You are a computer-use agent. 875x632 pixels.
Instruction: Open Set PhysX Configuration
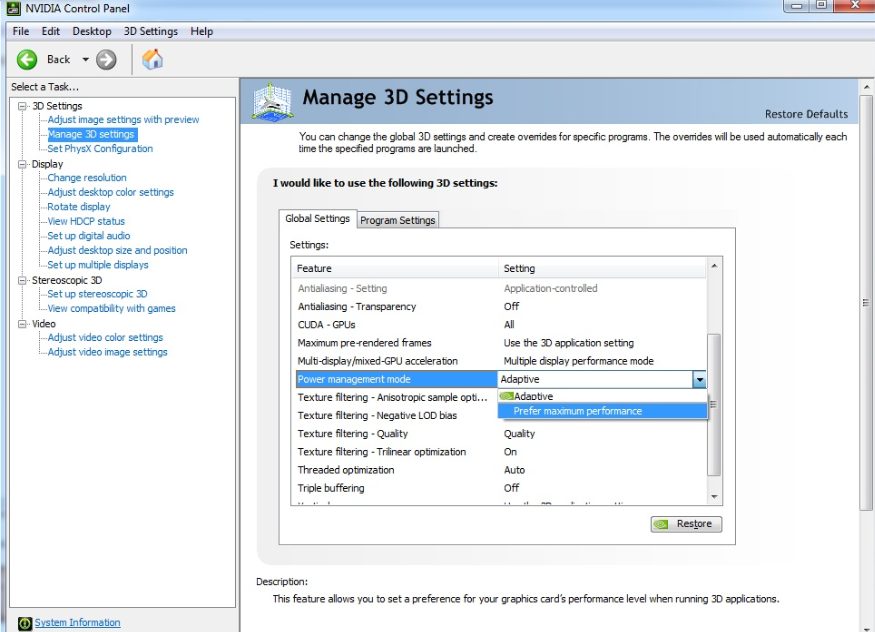coord(100,148)
